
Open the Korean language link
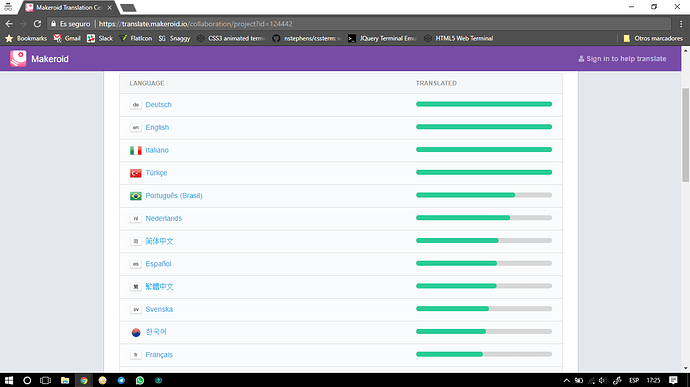point(156,332)
